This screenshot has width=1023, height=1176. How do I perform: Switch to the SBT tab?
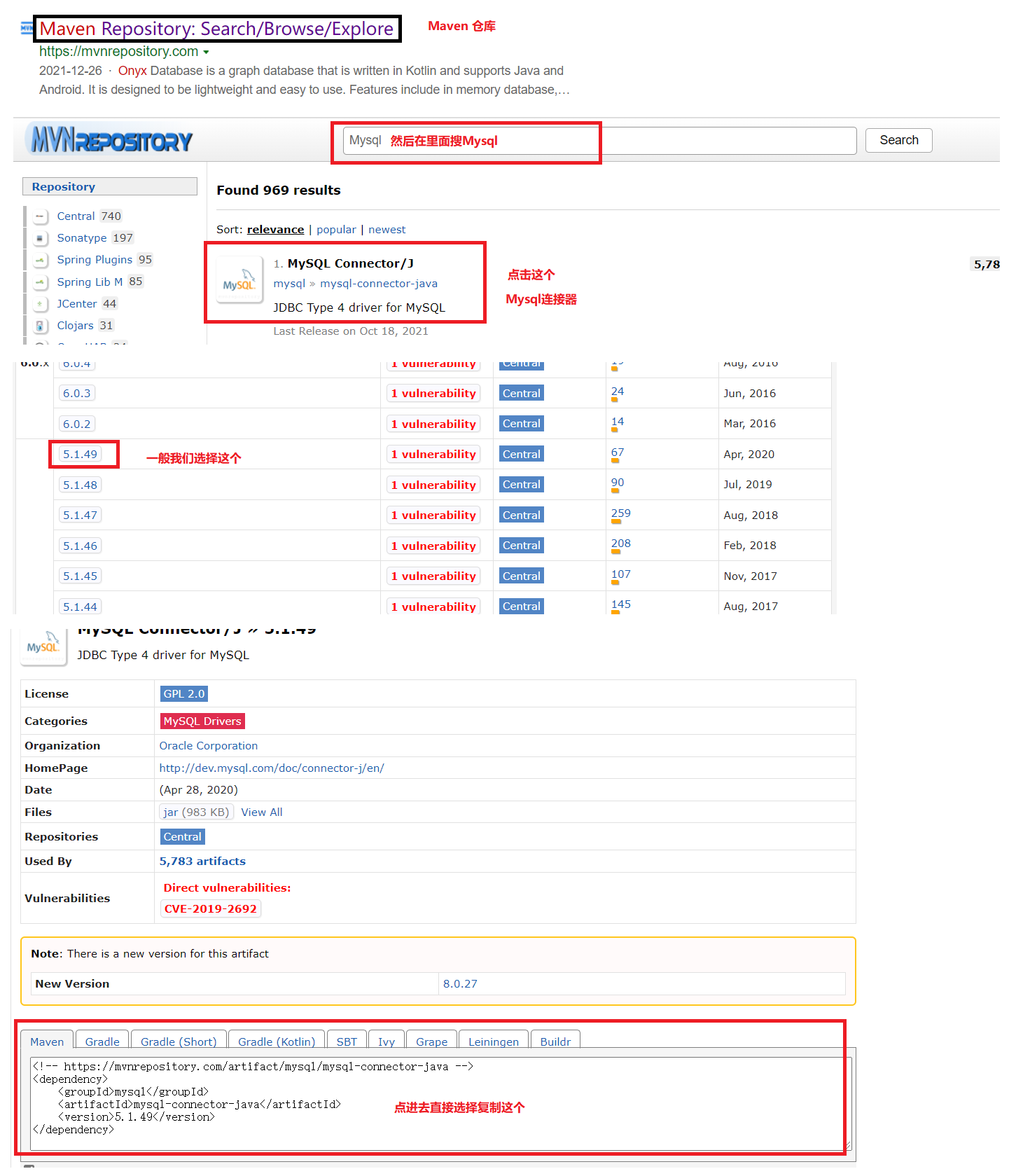[x=347, y=1042]
